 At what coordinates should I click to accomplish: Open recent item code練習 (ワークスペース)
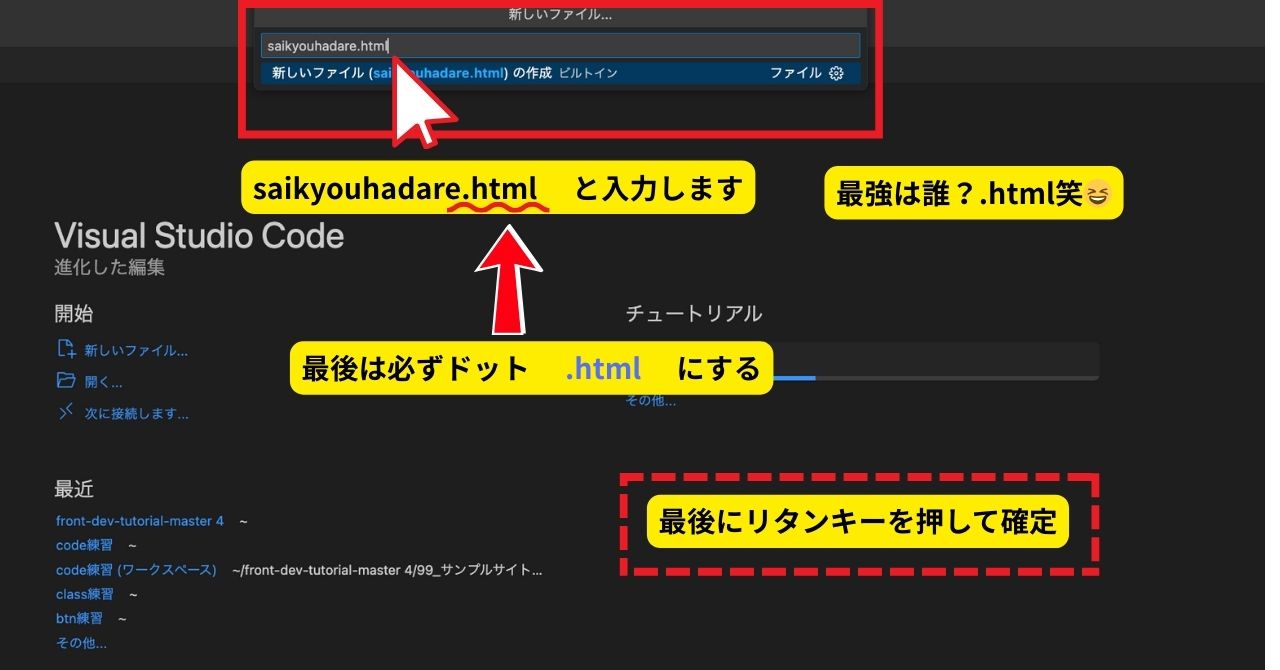(136, 570)
